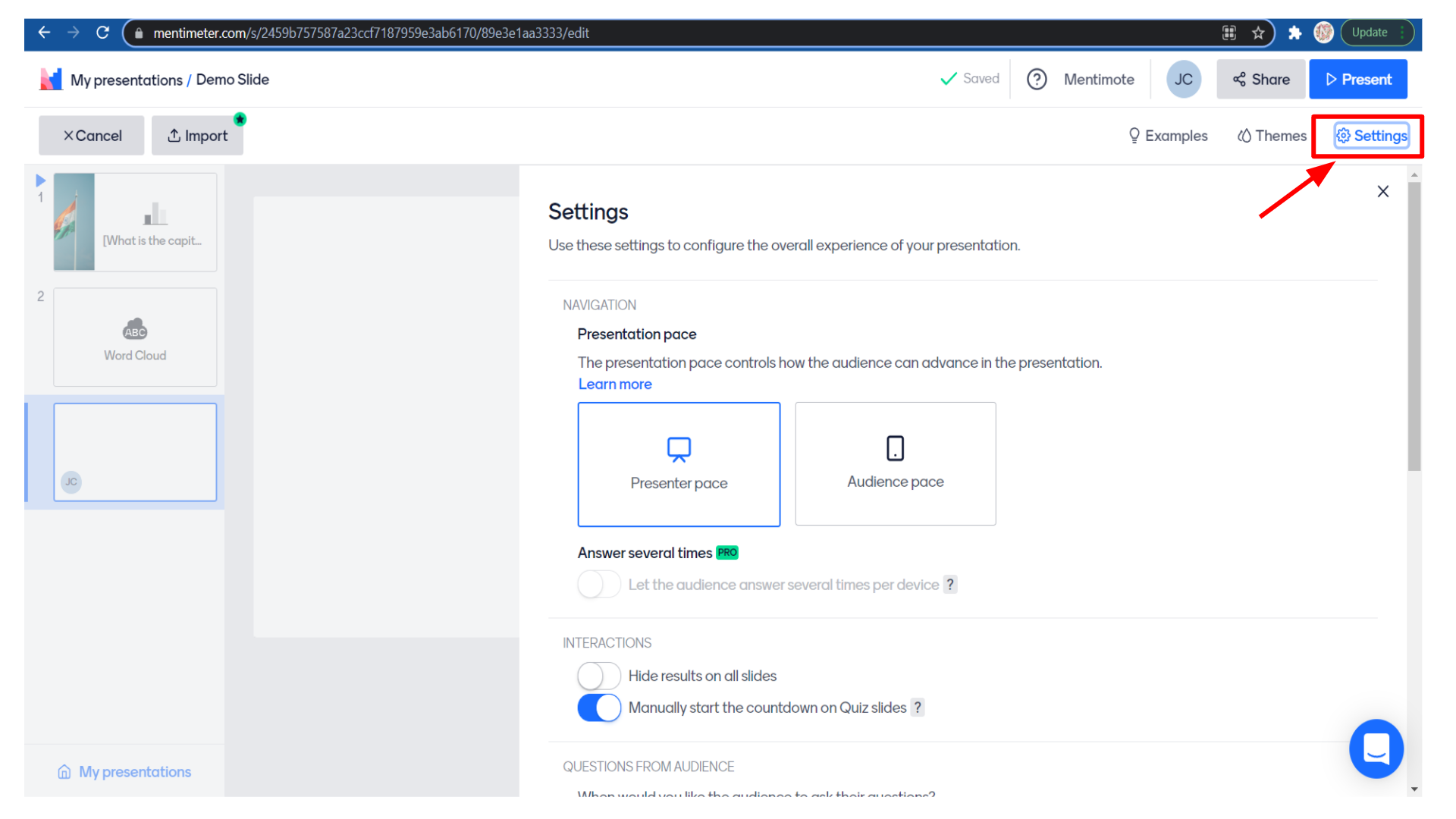Disable Manually start countdown on Quiz slides
The width and height of the screenshot is (1456, 819).
coord(598,707)
